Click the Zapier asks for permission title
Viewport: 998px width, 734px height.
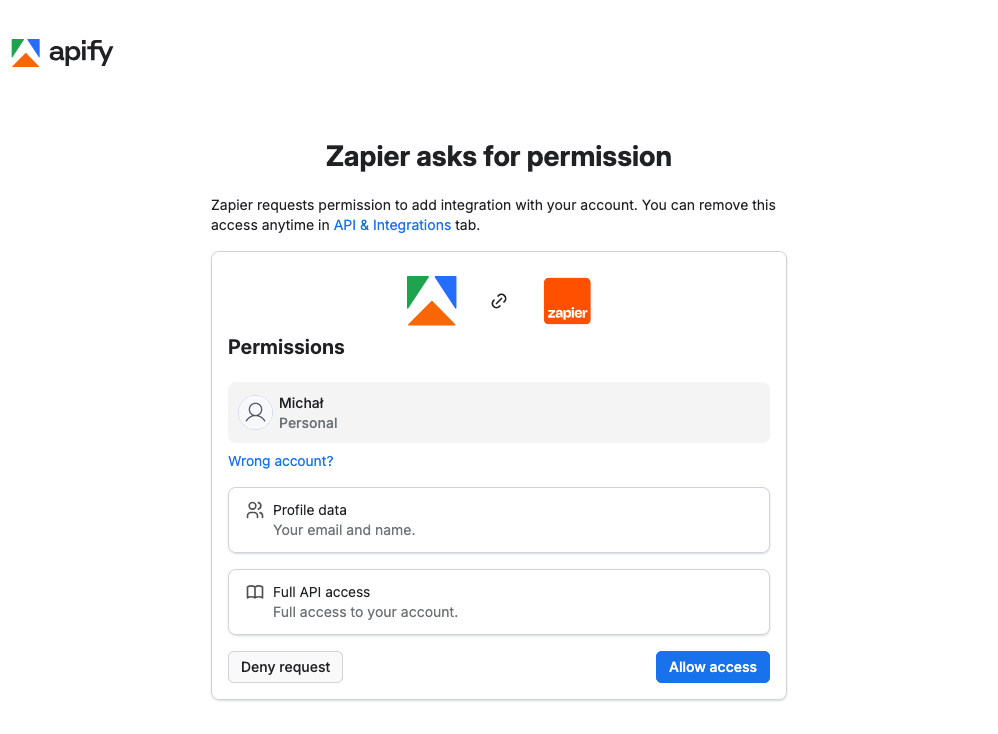point(498,156)
